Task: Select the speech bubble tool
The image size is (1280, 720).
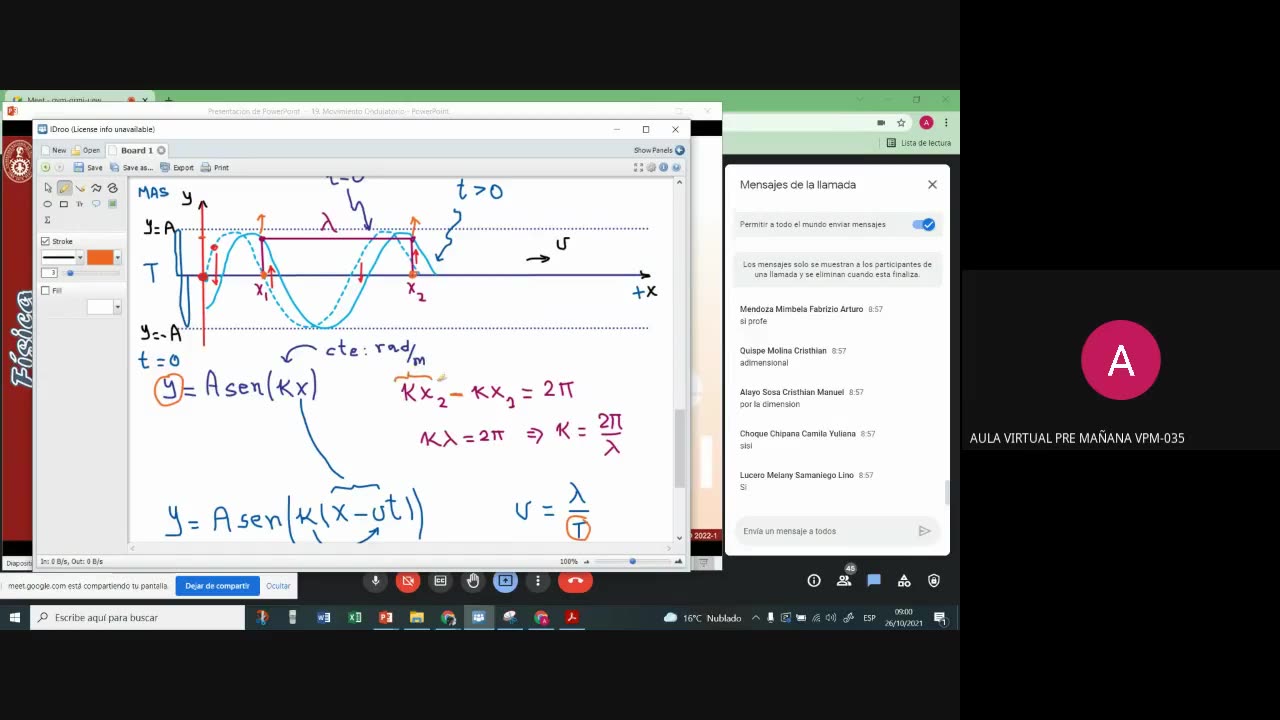Action: tap(96, 204)
